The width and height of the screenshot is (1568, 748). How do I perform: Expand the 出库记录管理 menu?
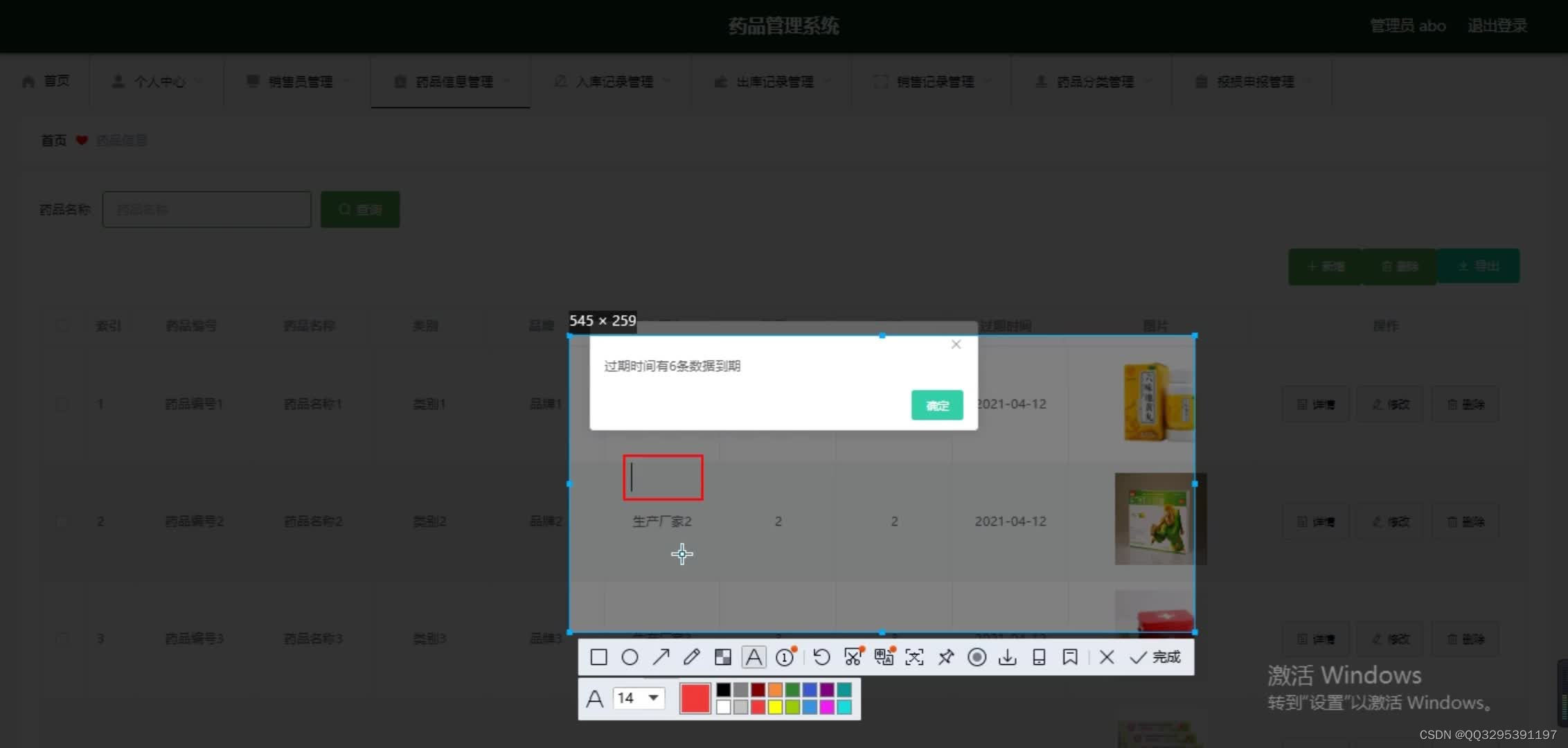[772, 81]
